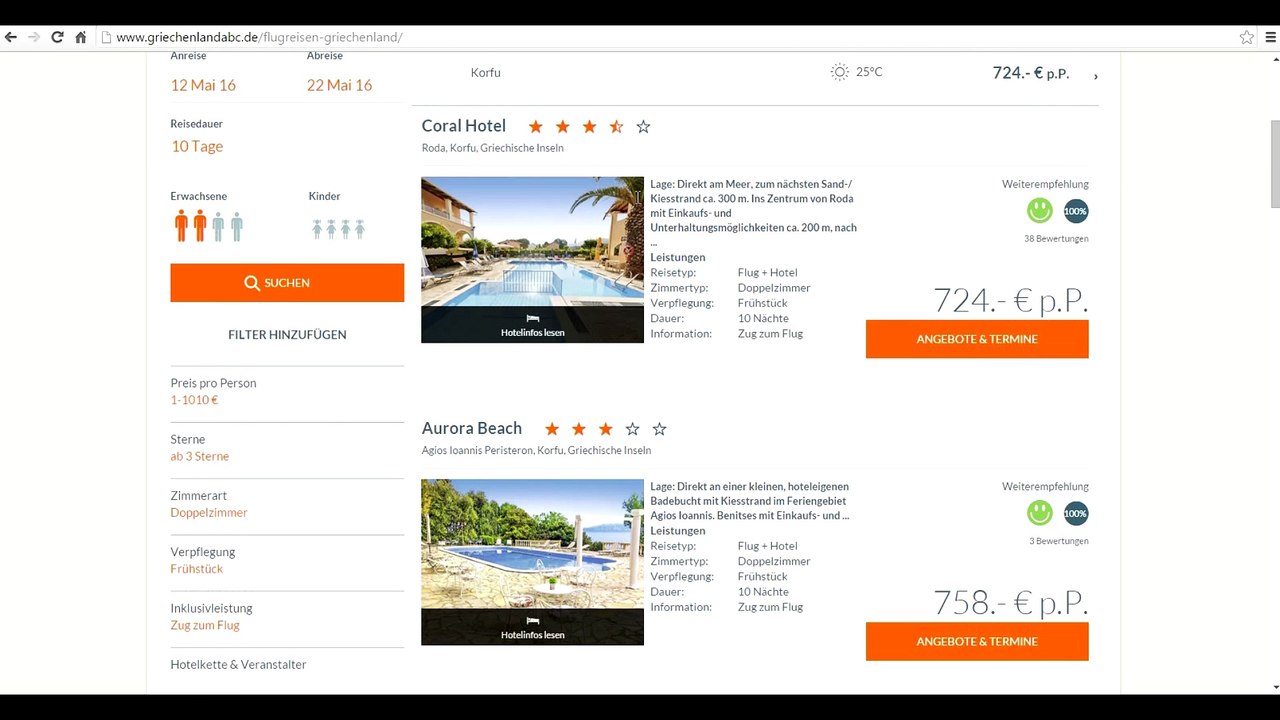Expand the Sterne filter
This screenshot has width=1280, height=720.
pos(287,447)
